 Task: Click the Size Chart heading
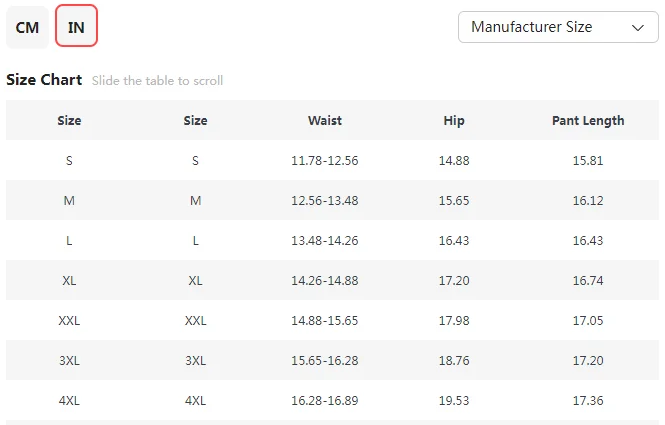tap(44, 80)
